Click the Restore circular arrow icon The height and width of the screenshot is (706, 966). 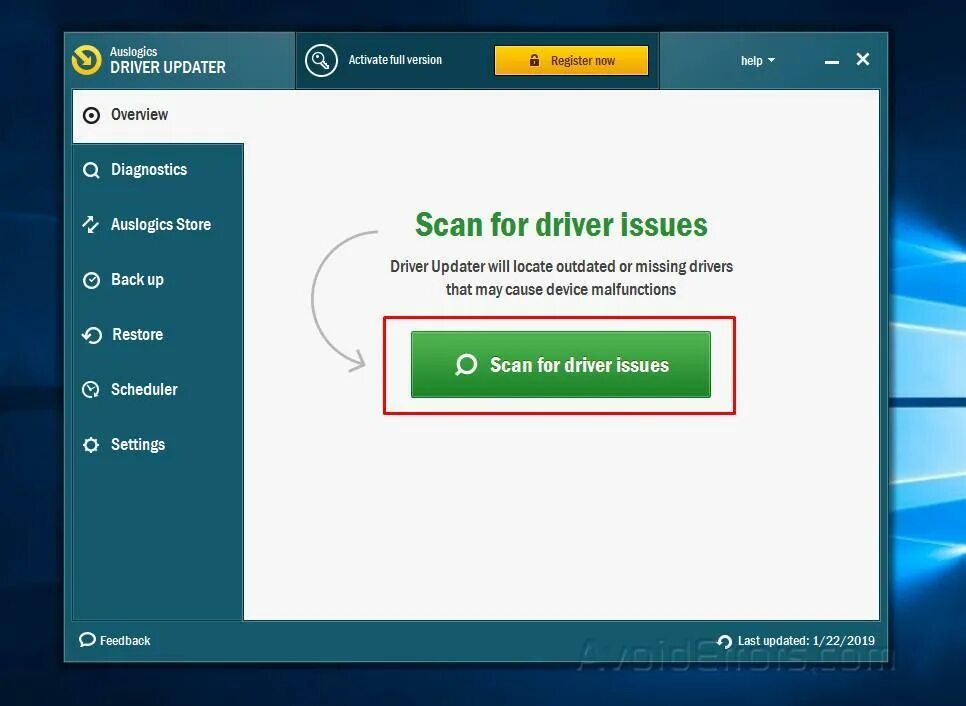[x=92, y=335]
